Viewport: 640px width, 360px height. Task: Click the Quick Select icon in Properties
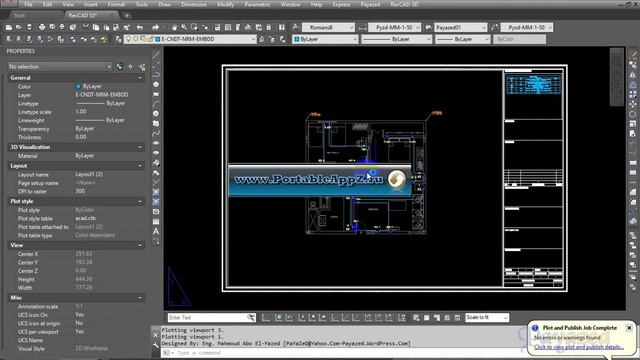click(142, 67)
